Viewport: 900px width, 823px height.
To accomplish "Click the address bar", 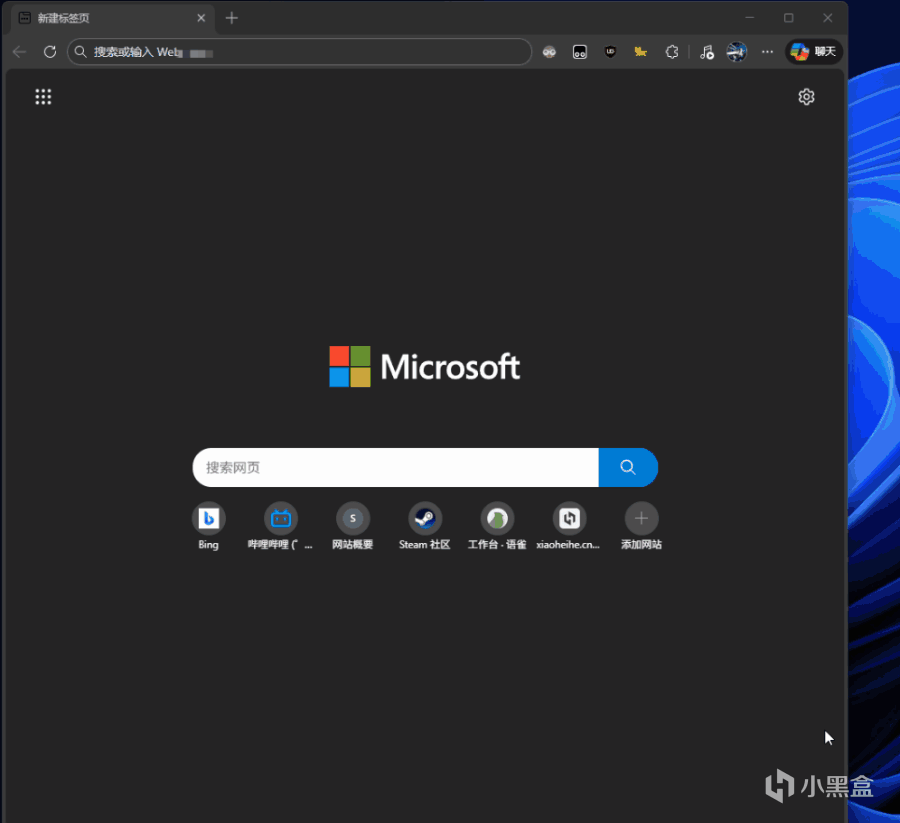I will (x=300, y=52).
